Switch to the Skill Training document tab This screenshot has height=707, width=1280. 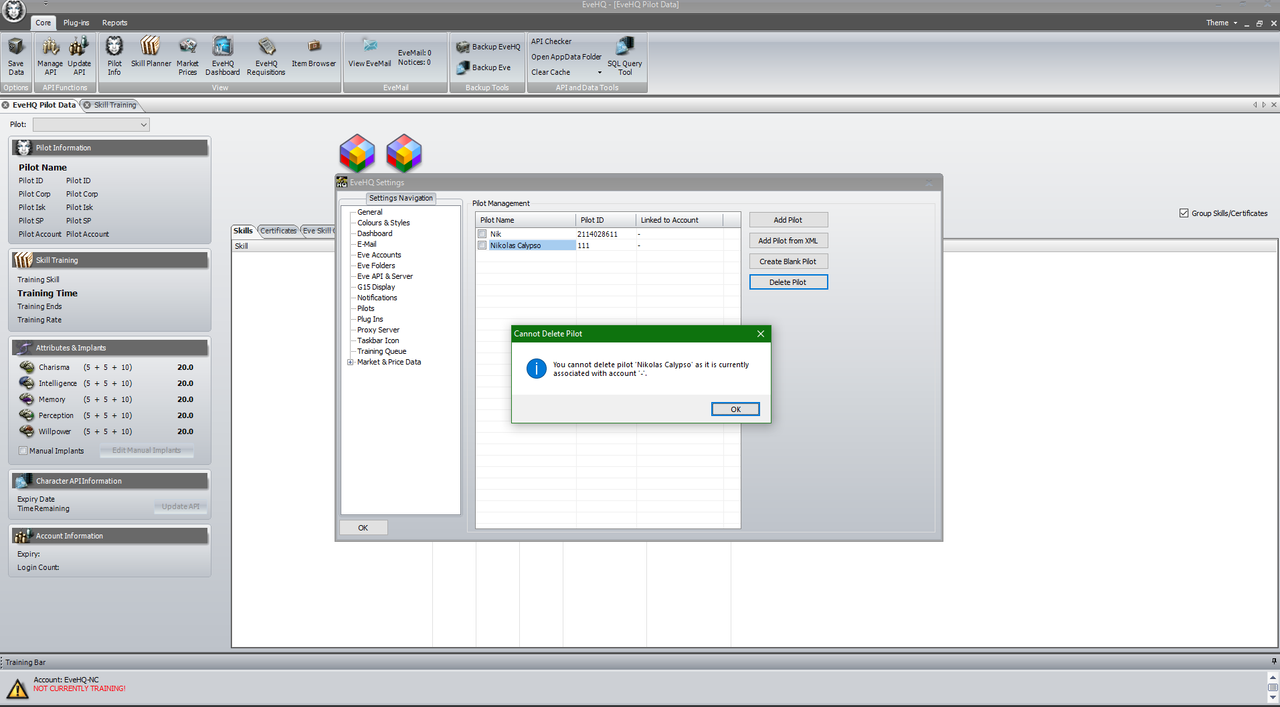tap(115, 105)
